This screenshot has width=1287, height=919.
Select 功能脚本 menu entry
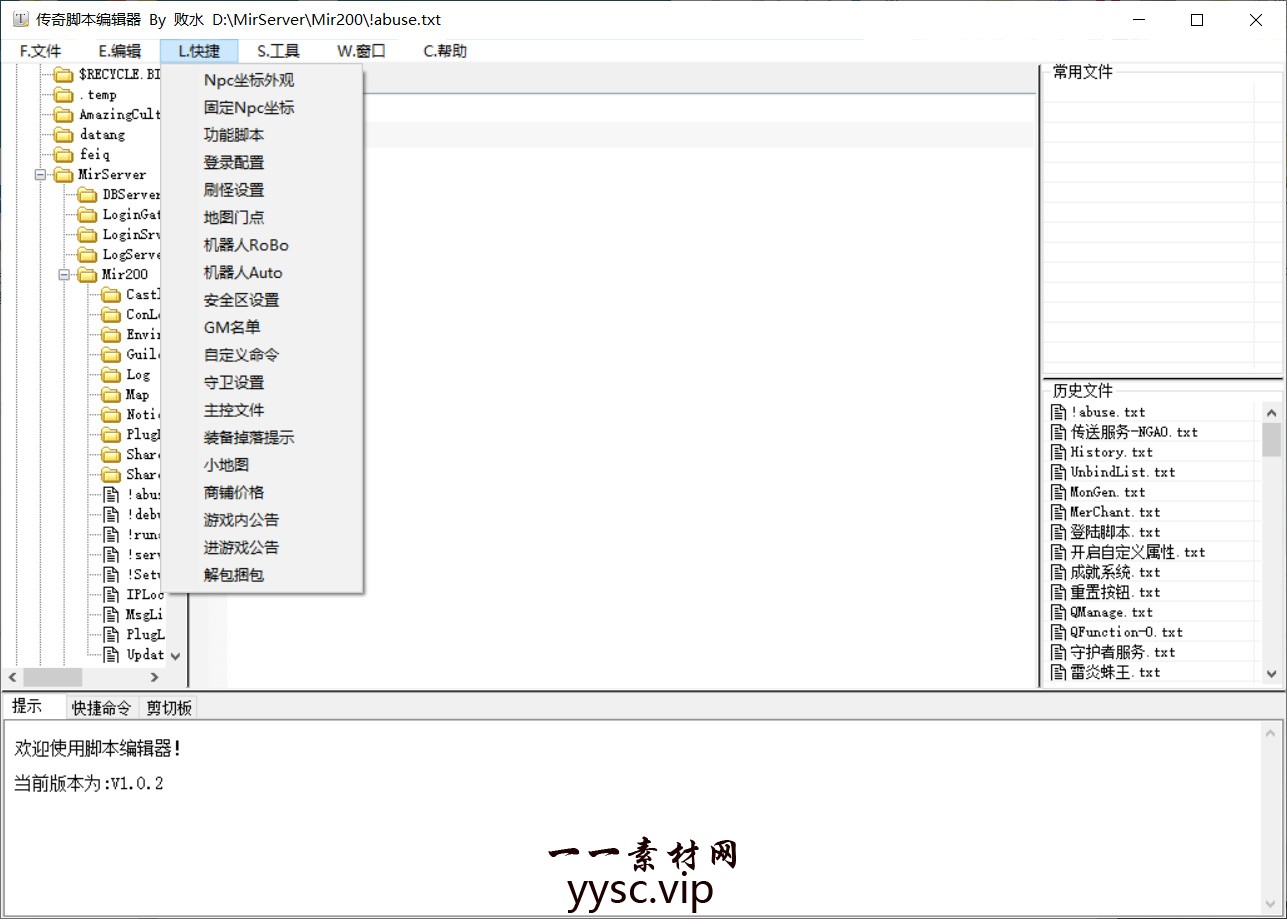point(234,135)
